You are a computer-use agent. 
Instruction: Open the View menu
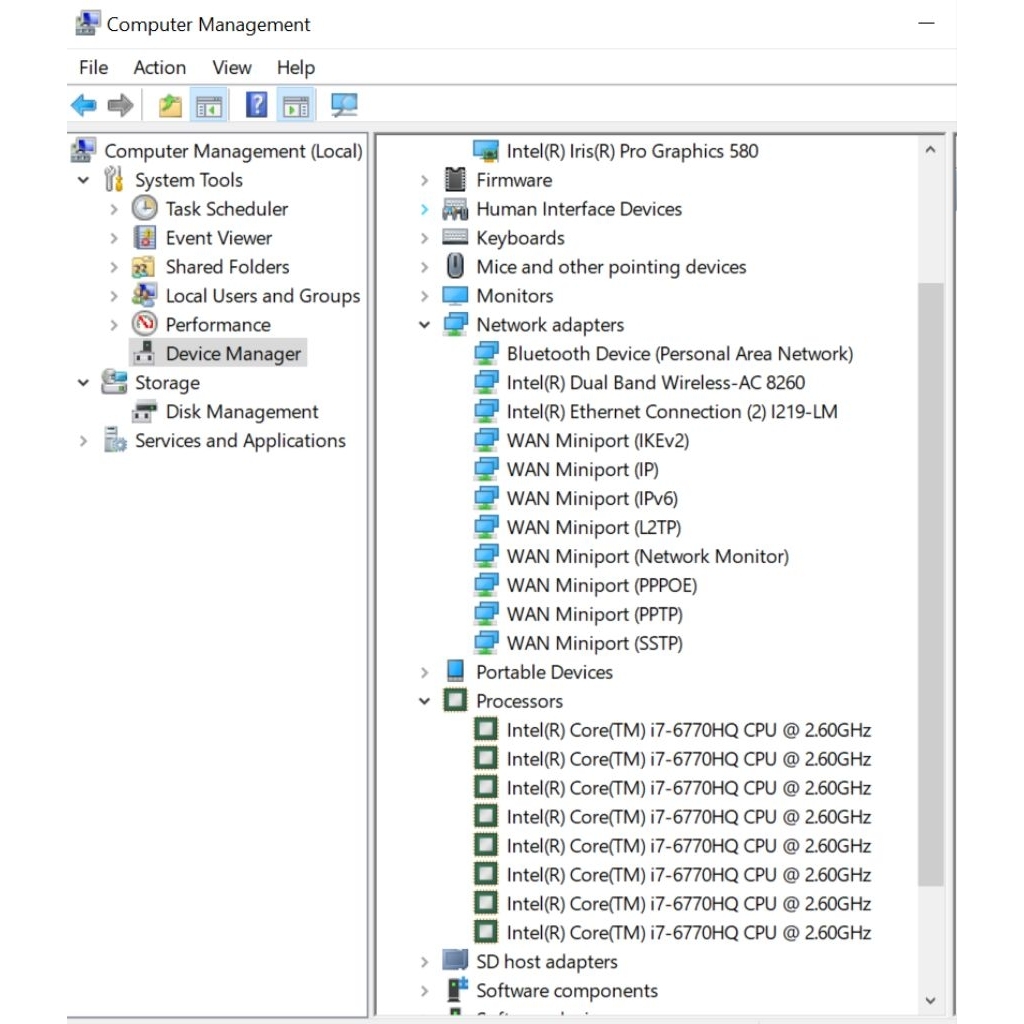[231, 67]
